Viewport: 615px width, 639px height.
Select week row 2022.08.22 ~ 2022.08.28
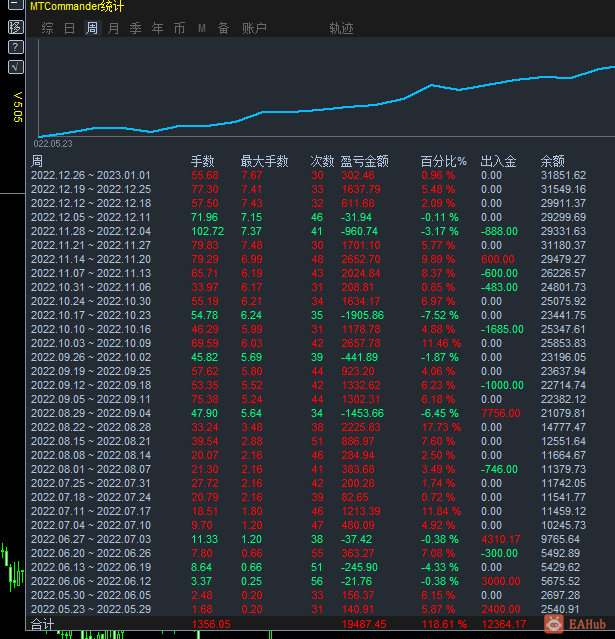point(309,427)
